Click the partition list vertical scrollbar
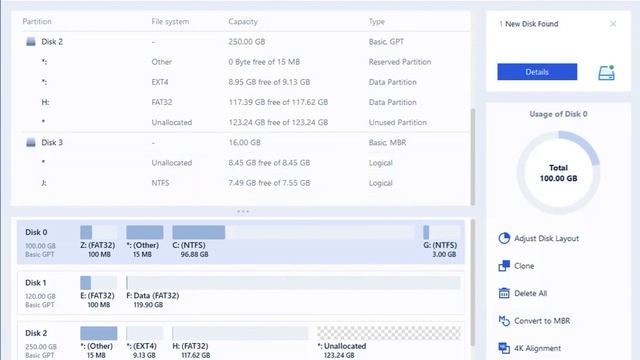Viewport: 640px width, 360px height. click(473, 157)
